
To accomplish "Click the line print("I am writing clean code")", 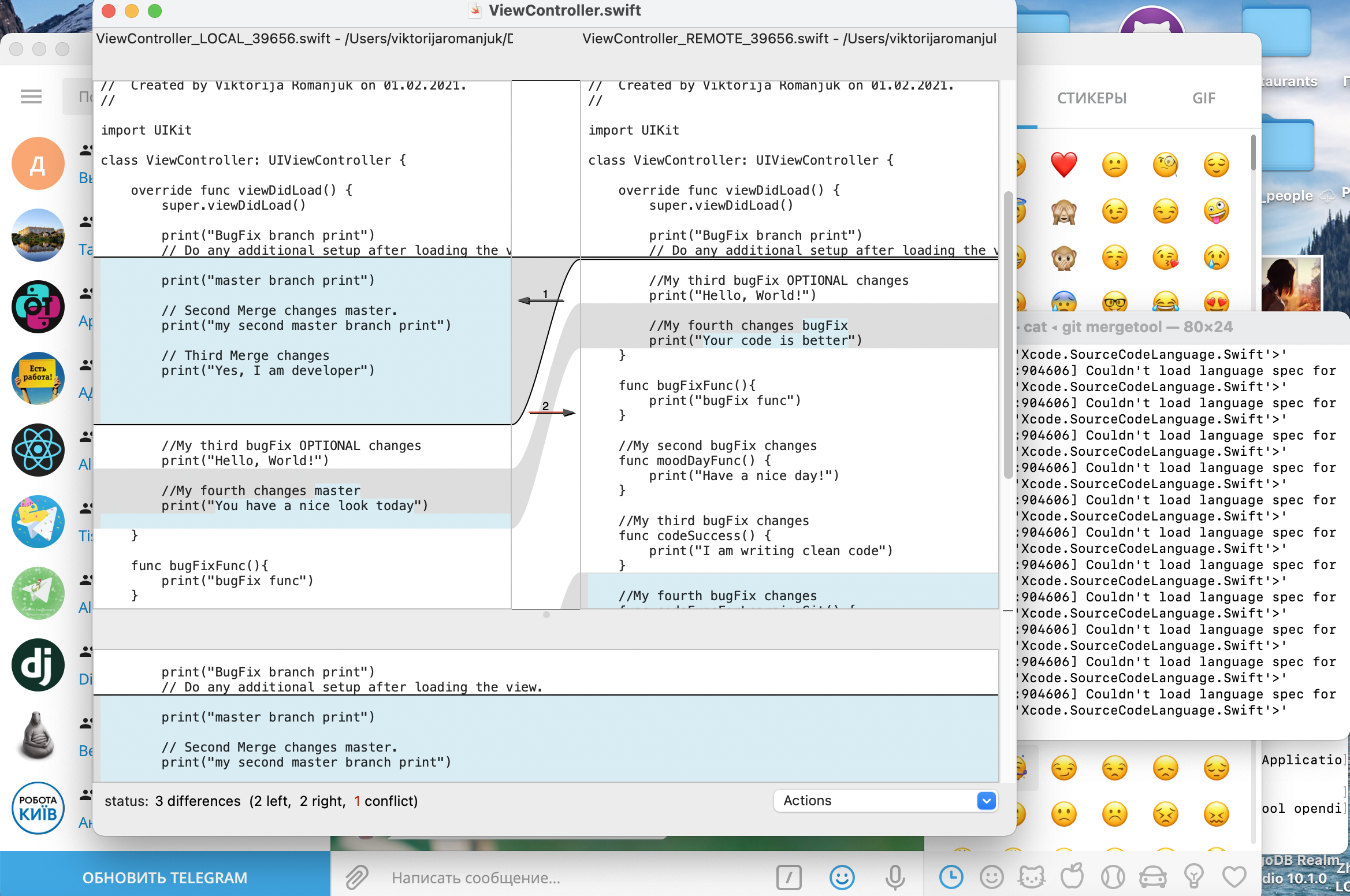I will pos(771,551).
